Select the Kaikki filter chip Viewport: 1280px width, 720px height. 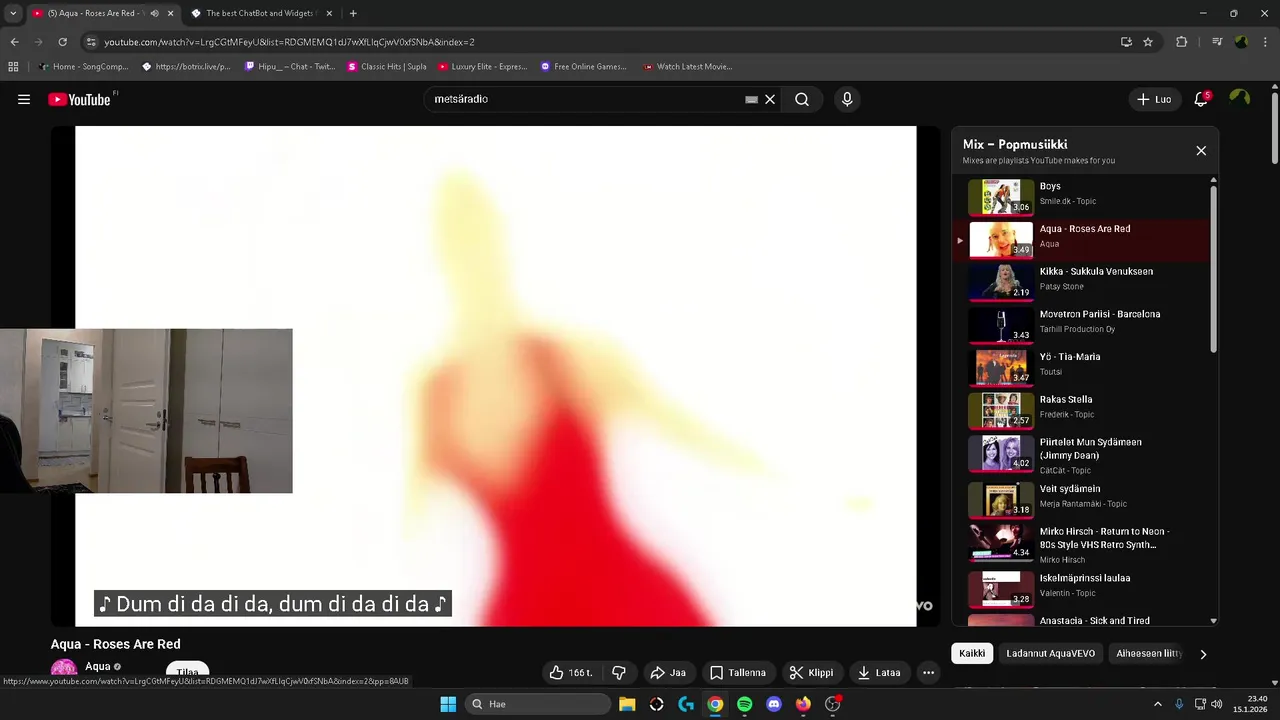point(972,653)
